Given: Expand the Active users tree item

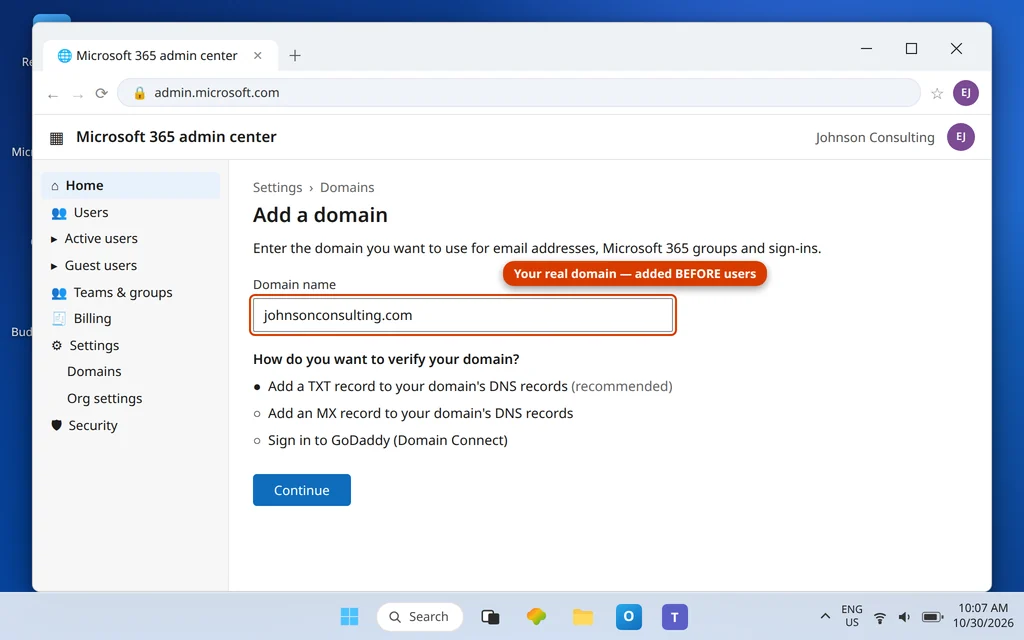Looking at the screenshot, I should [54, 240].
